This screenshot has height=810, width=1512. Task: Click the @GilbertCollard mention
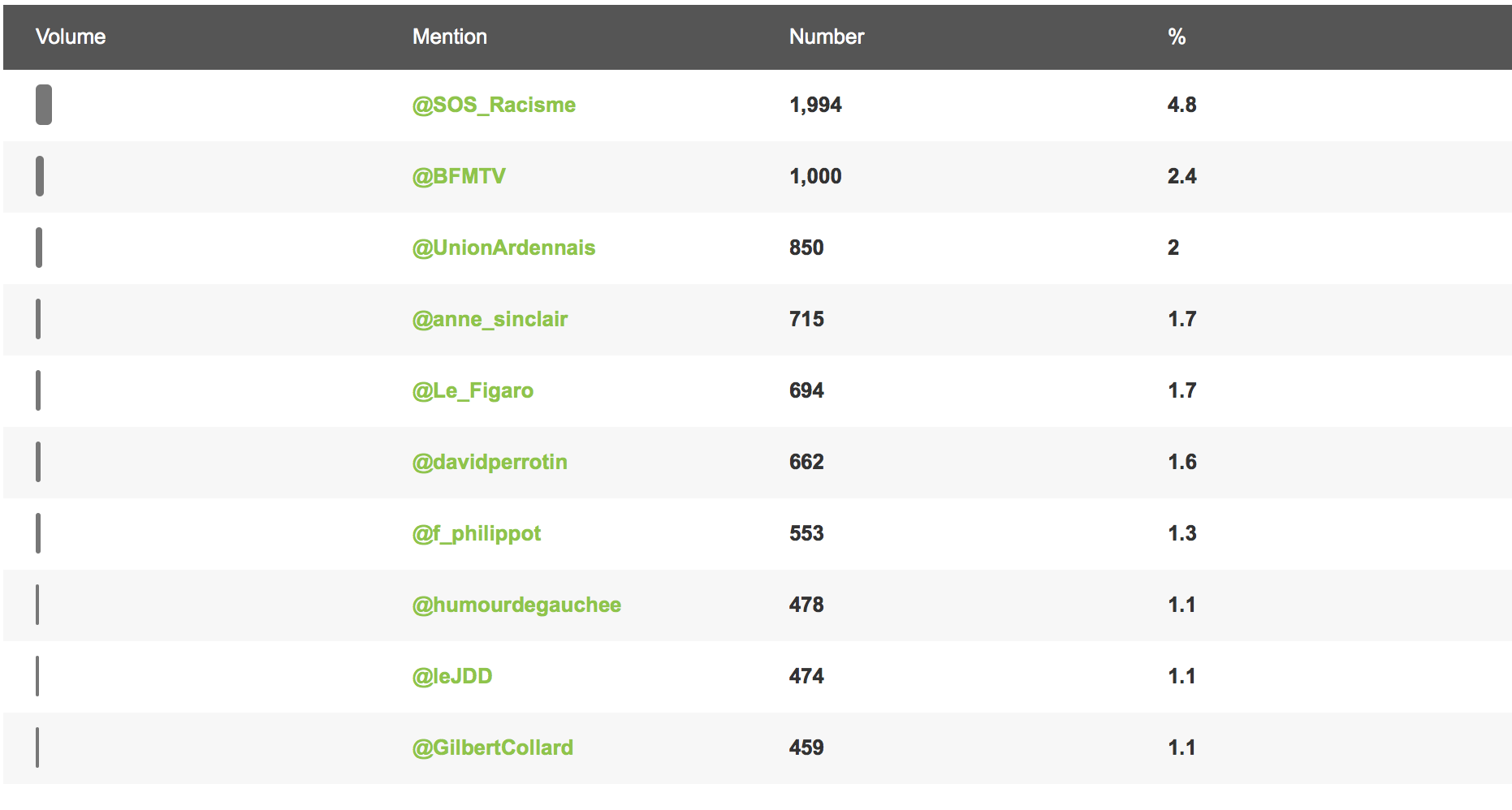click(x=493, y=748)
